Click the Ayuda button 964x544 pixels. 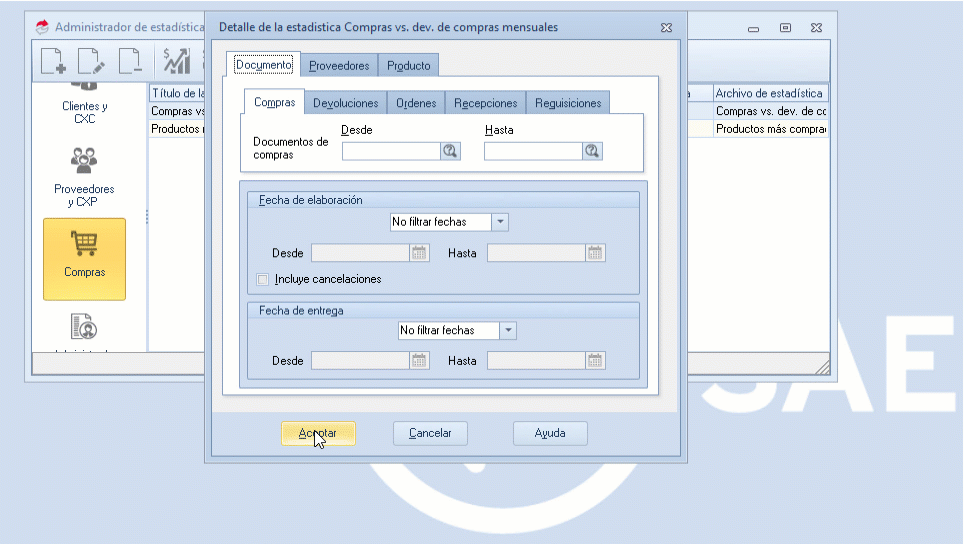coord(550,434)
